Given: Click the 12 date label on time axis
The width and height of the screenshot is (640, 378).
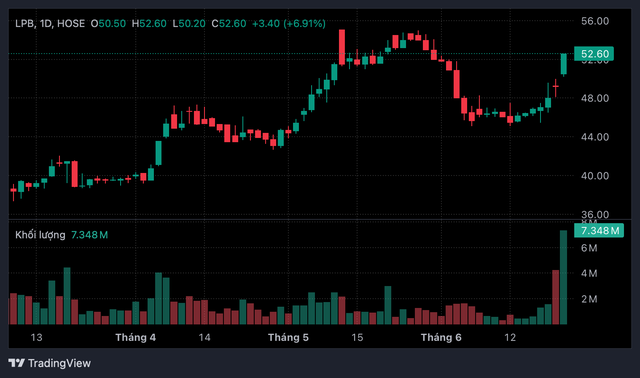Looking at the screenshot, I should pyautogui.click(x=510, y=338).
